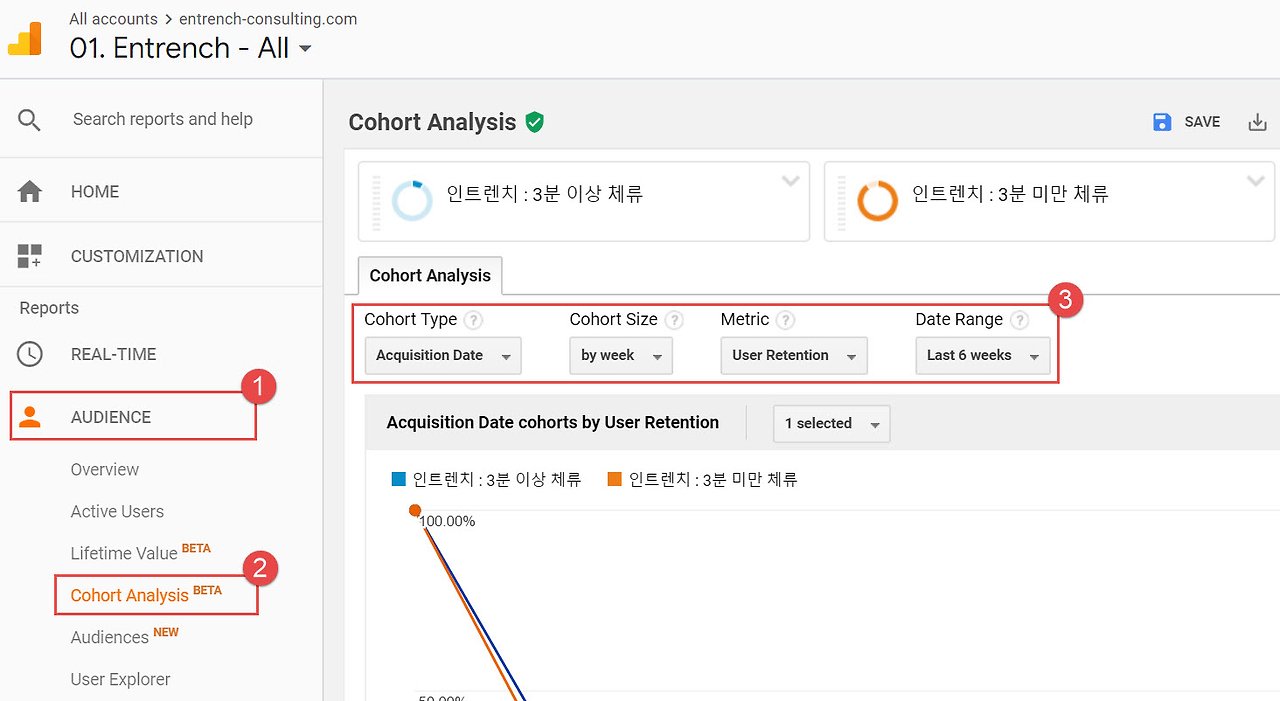This screenshot has width=1280, height=701.
Task: Click the orange donut segment icon
Action: (877, 200)
